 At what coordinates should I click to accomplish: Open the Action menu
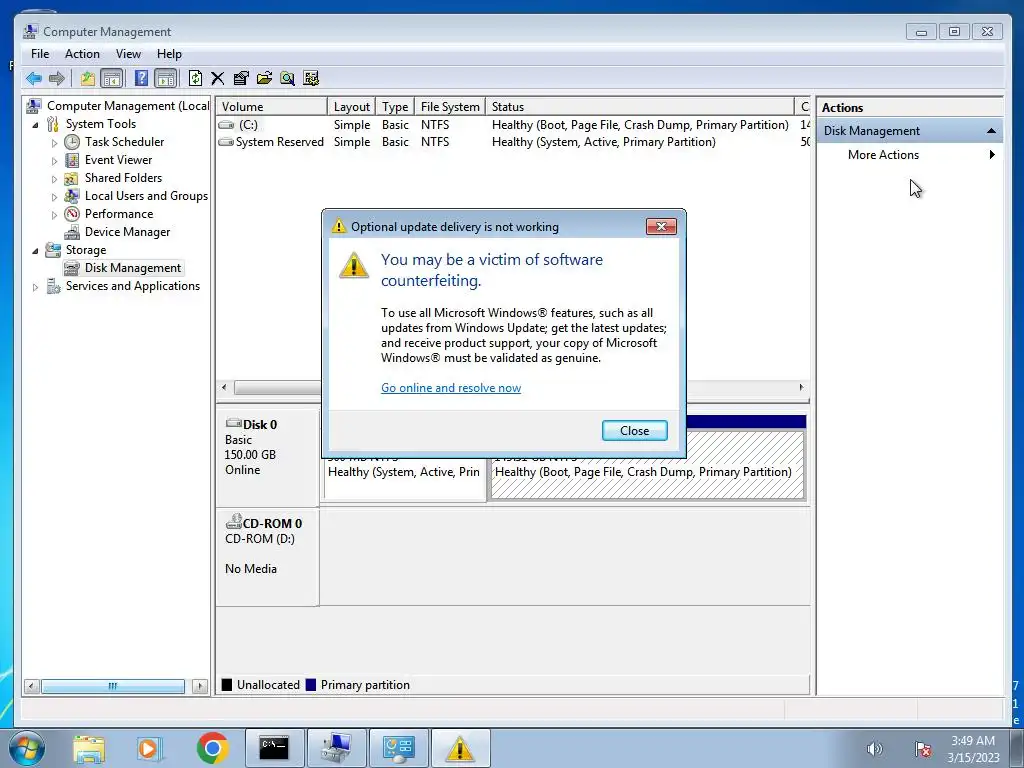[82, 54]
